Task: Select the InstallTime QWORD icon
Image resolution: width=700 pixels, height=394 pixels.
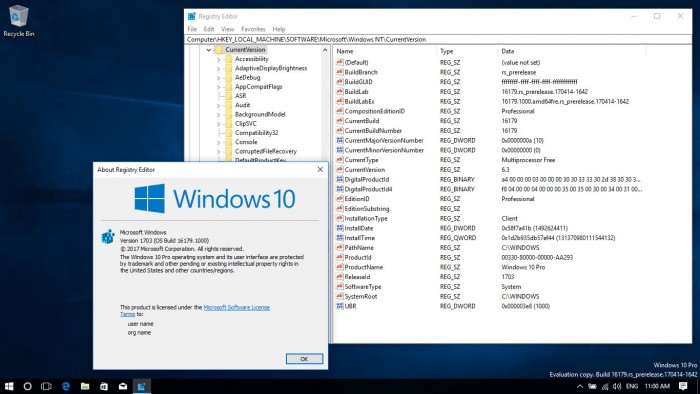Action: pos(340,238)
